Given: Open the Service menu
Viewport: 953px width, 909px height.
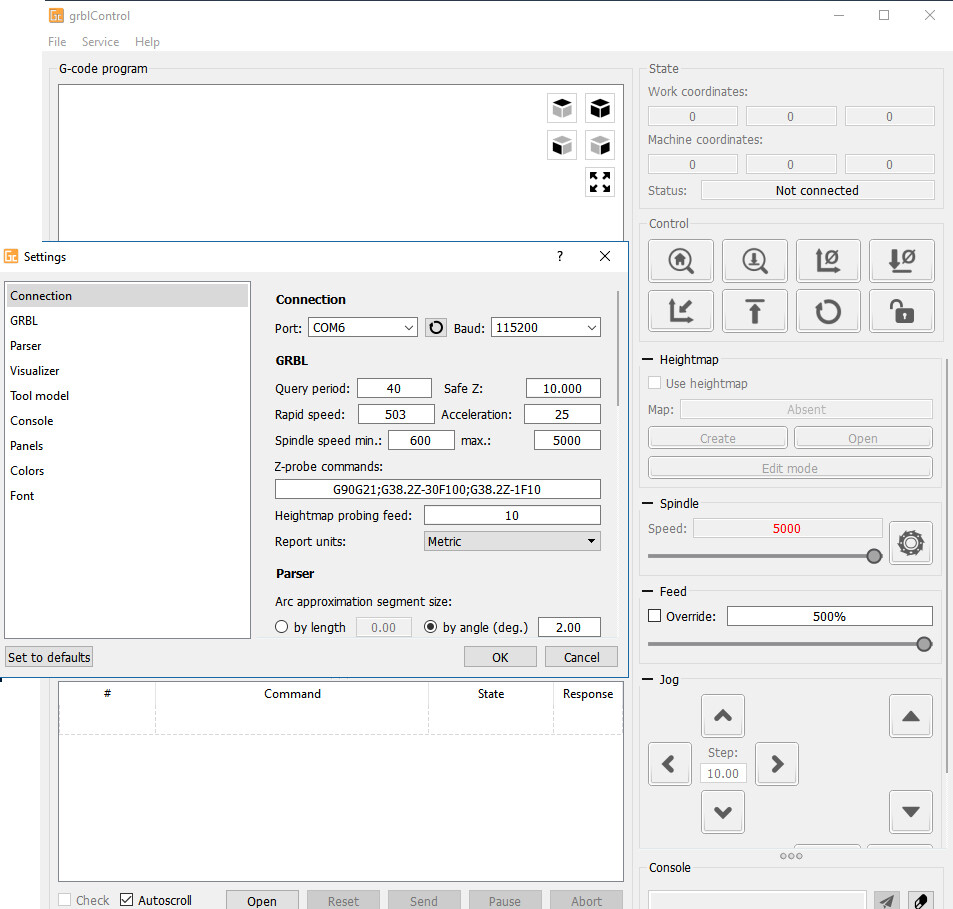Looking at the screenshot, I should (x=100, y=42).
